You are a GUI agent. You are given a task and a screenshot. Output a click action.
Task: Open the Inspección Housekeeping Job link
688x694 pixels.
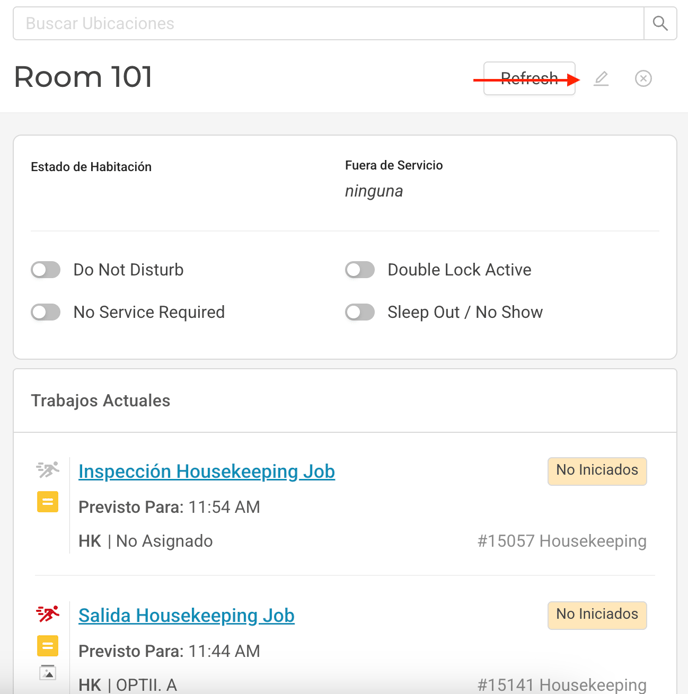coord(206,471)
